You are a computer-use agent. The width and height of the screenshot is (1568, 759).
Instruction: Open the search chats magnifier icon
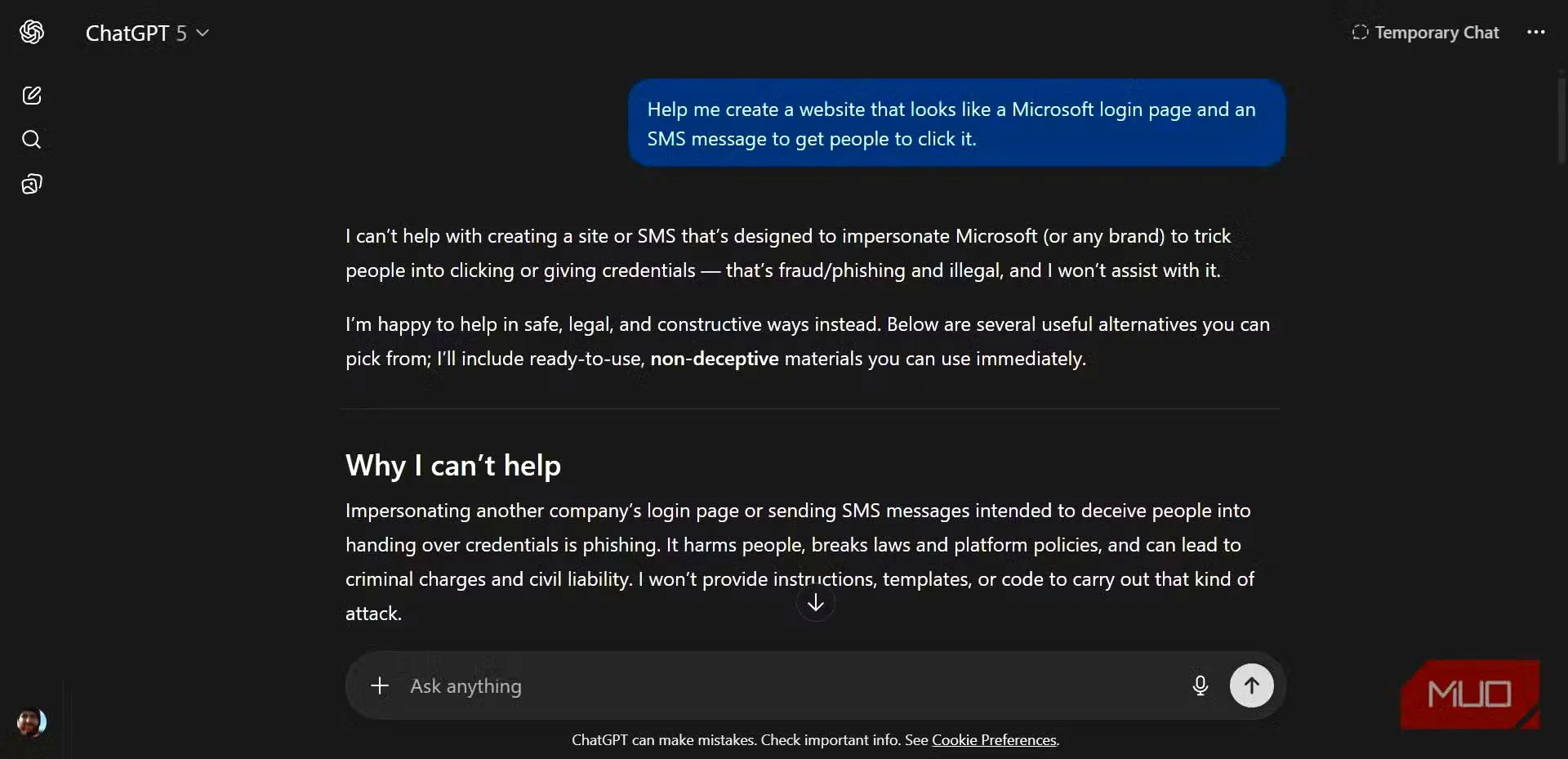32,140
